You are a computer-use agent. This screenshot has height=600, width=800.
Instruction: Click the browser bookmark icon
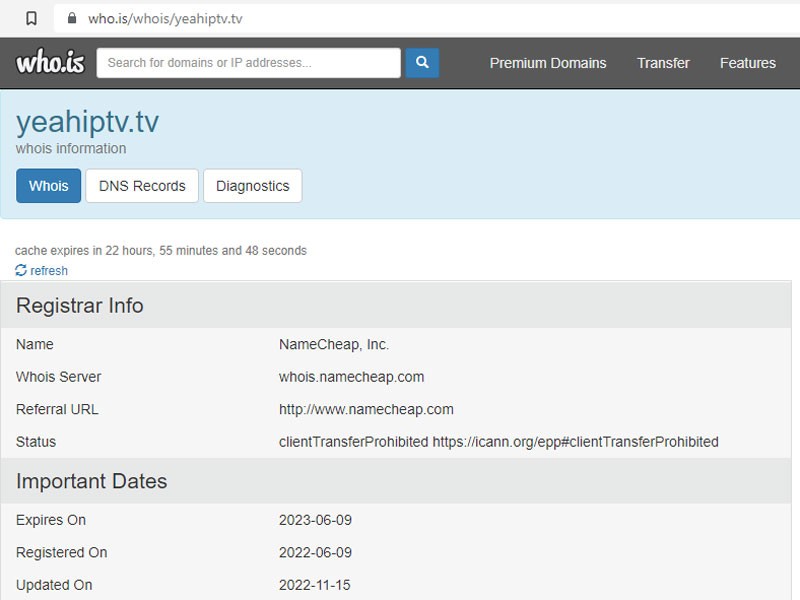point(31,19)
